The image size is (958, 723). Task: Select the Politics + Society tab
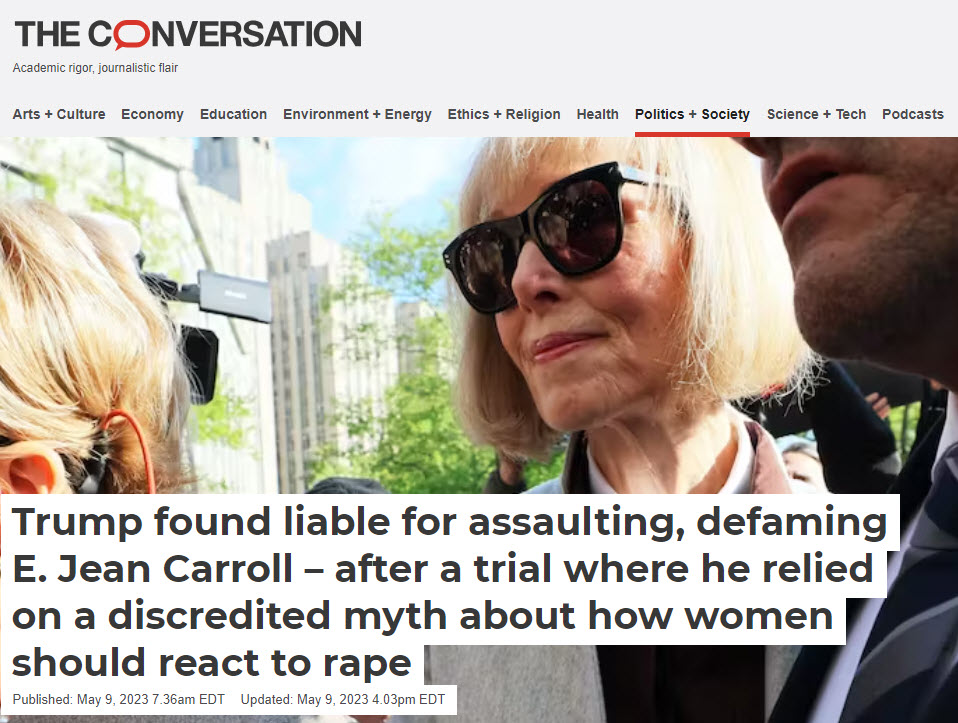coord(692,114)
